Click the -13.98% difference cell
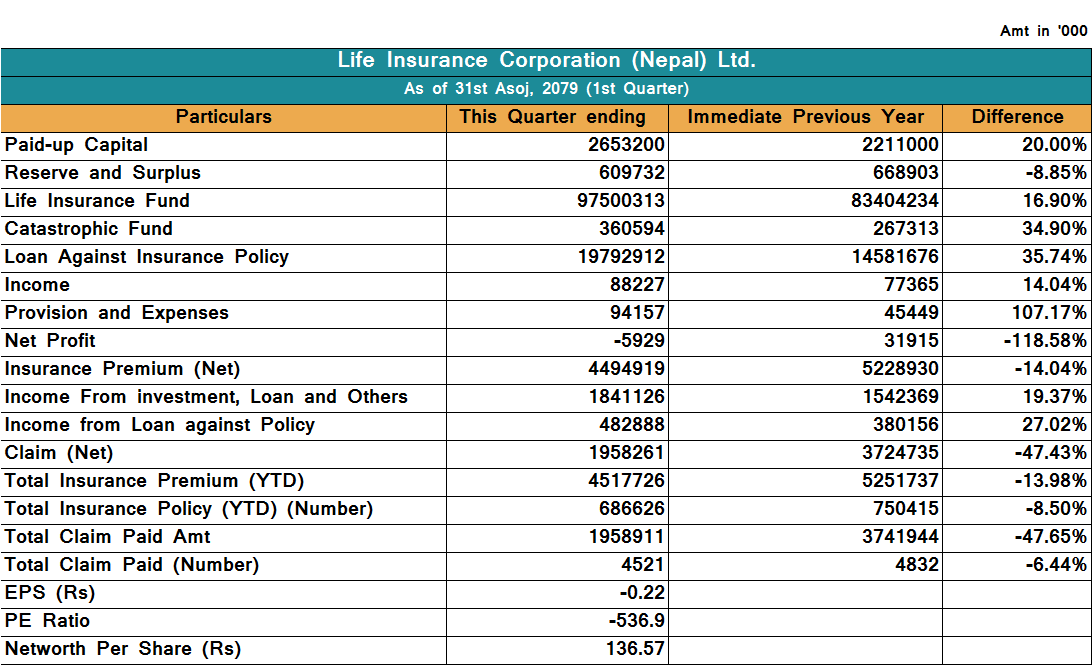This screenshot has width=1092, height=665. click(x=1051, y=480)
